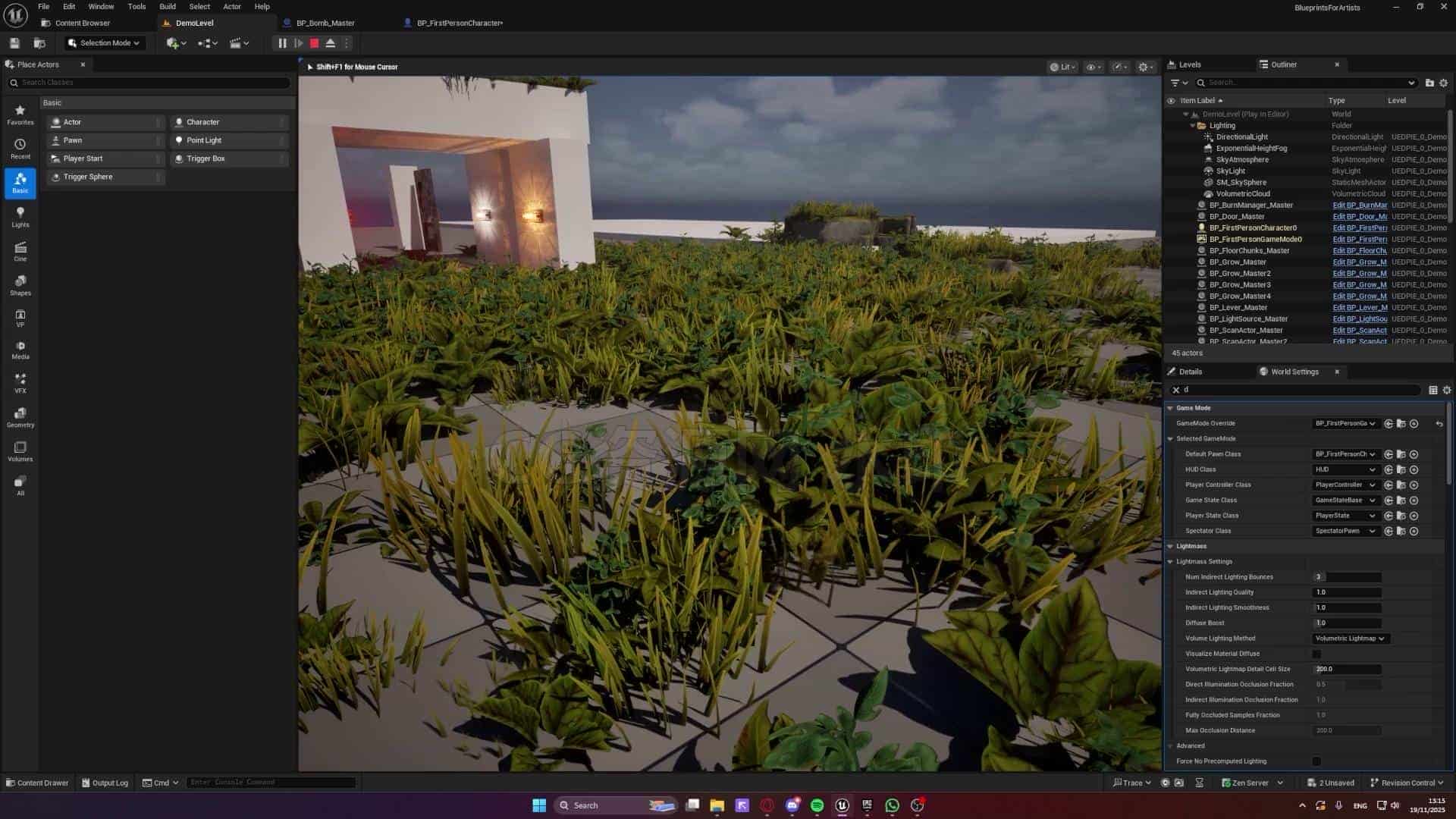This screenshot has height=819, width=1456.
Task: Click the frame skip button
Action: pyautogui.click(x=299, y=43)
